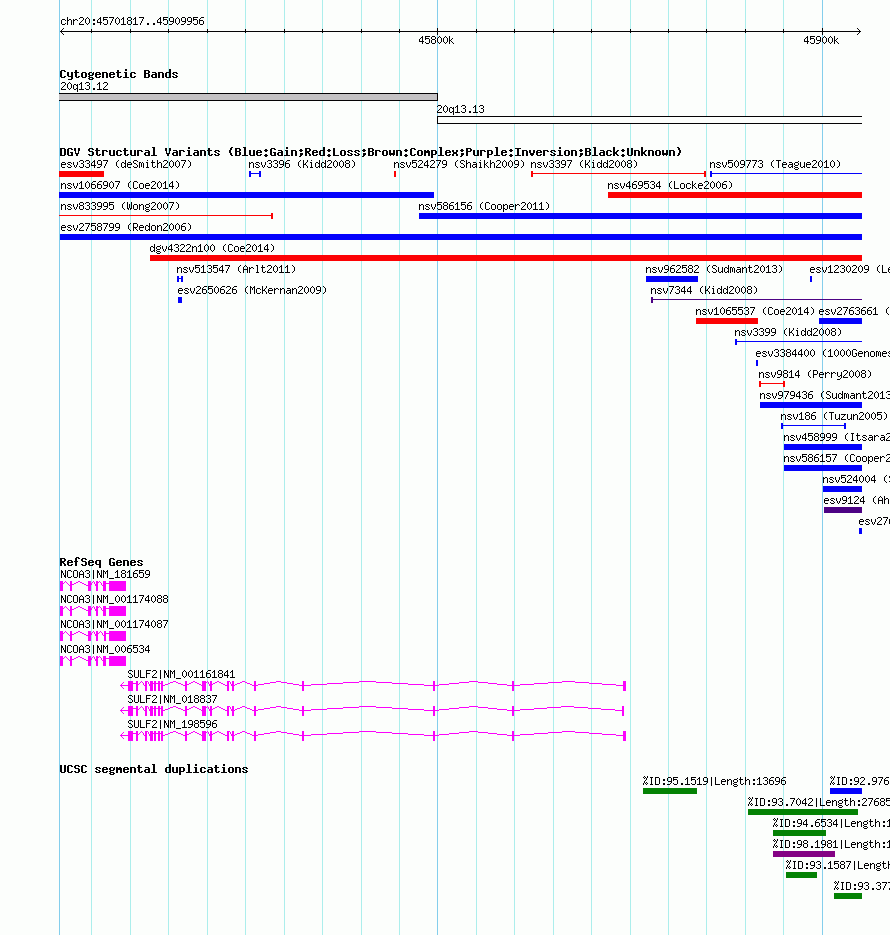Click UCSC segmental duplications track title
Viewport: 890px width, 935px height.
tap(154, 769)
